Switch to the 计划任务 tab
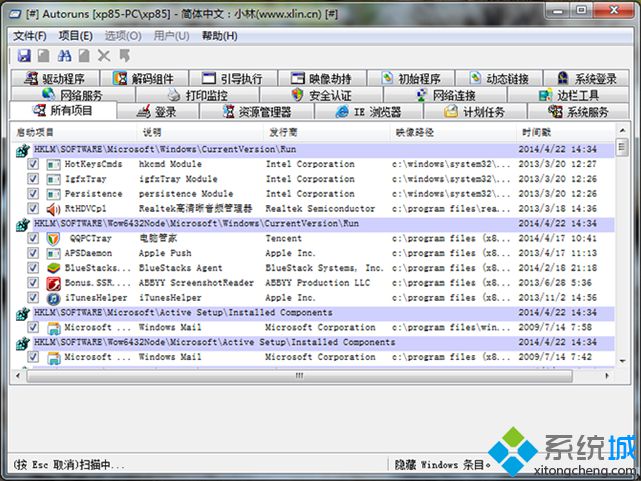 475,112
